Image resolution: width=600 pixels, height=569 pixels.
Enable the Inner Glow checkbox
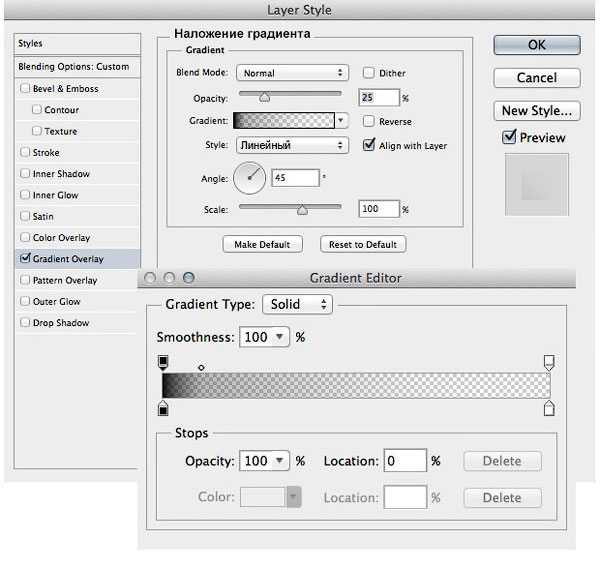25,195
